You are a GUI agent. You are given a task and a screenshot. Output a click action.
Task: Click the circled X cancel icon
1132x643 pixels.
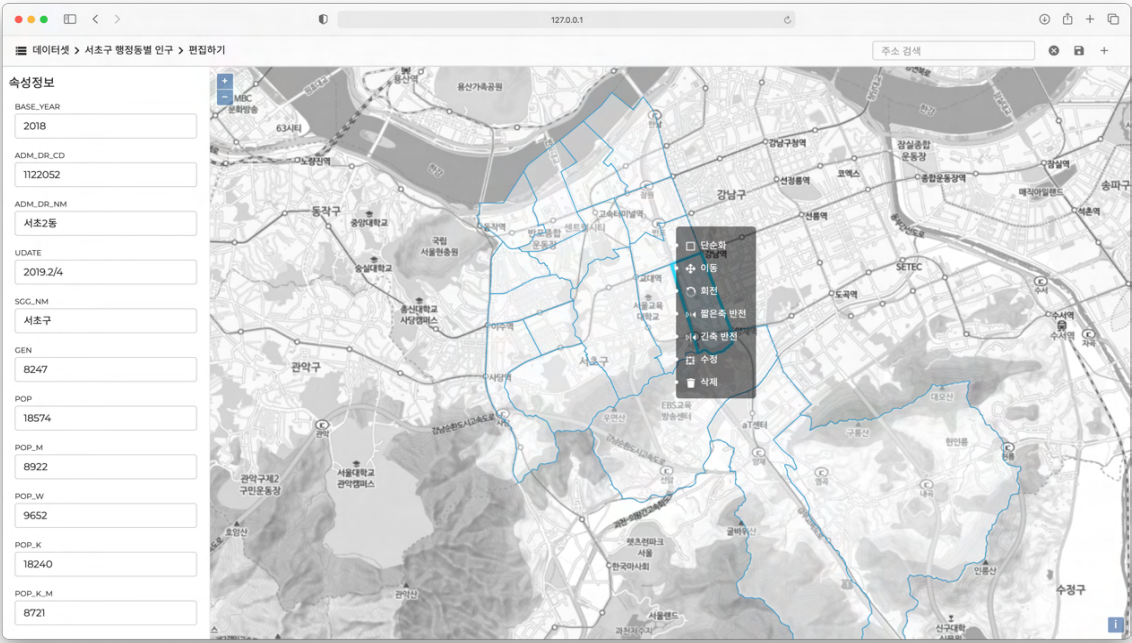(1054, 51)
